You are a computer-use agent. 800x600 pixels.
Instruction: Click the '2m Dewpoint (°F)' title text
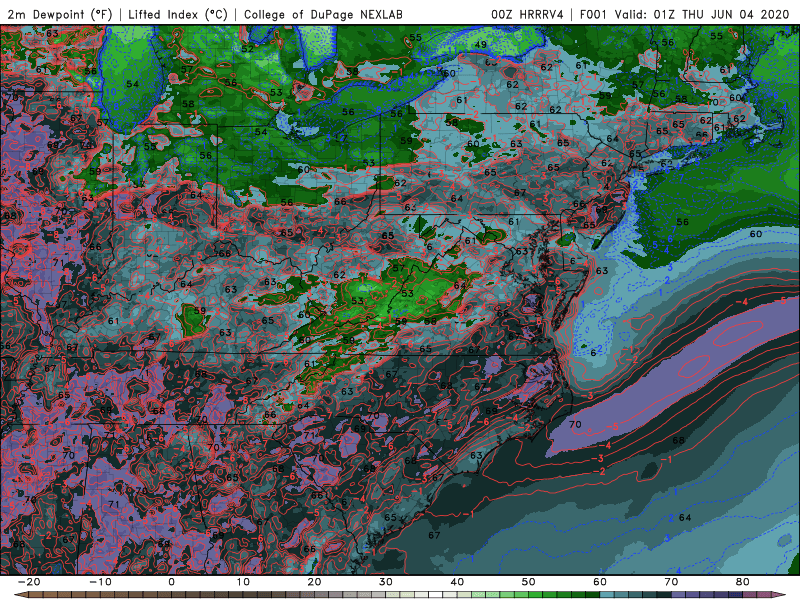60,14
